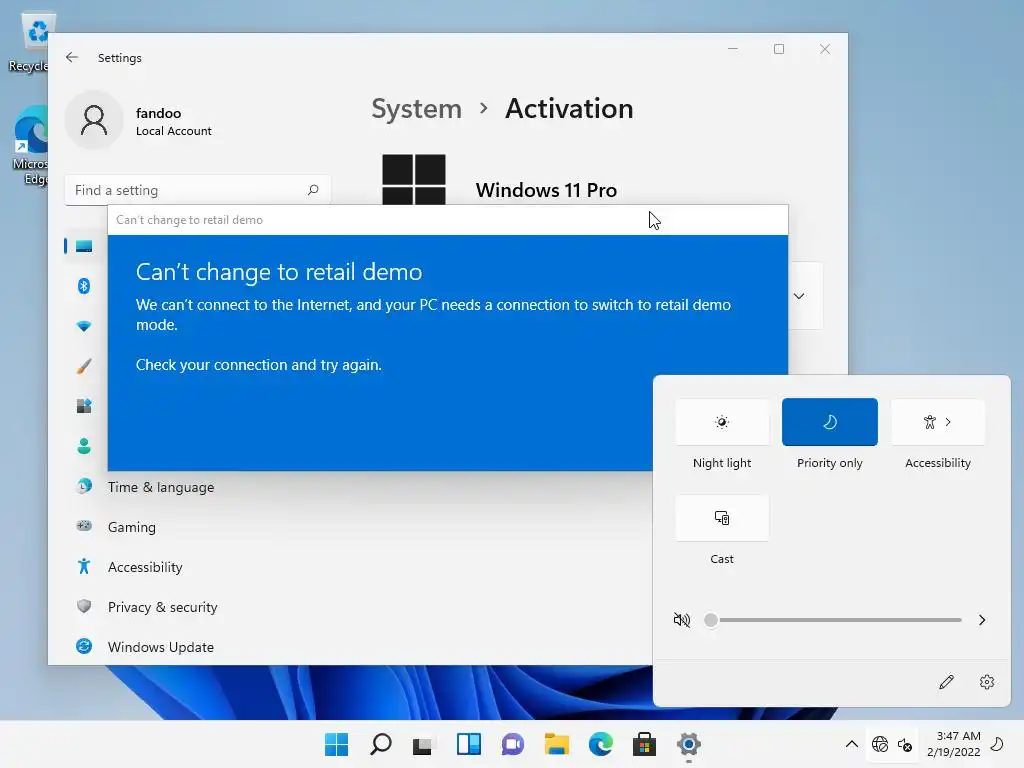Screen dimensions: 1024x768
Task: Open Accounts person sidebar icon
Action: [x=84, y=446]
